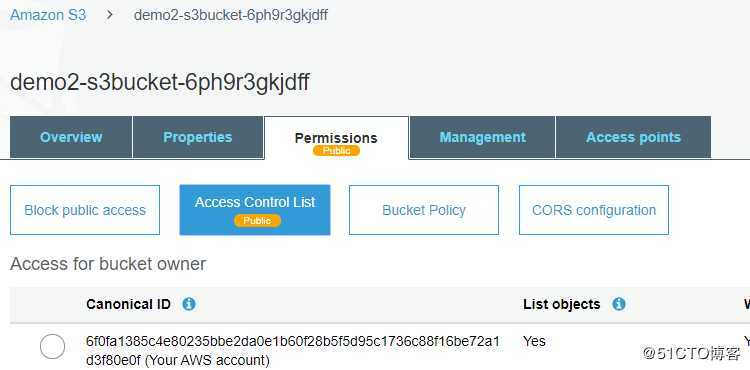Screen dimensions: 750x370
Task: Click the demo2-s3bucket breadcrumb text
Action: [231, 15]
